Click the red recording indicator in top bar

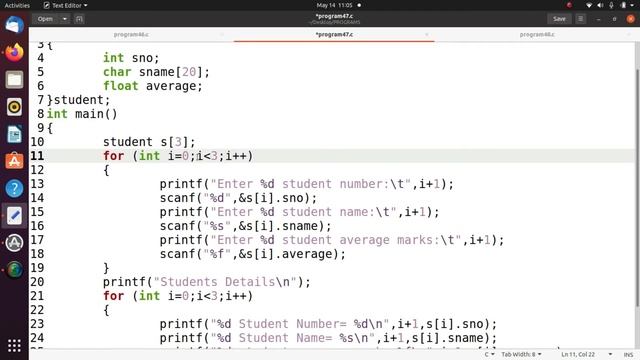[569, 5]
